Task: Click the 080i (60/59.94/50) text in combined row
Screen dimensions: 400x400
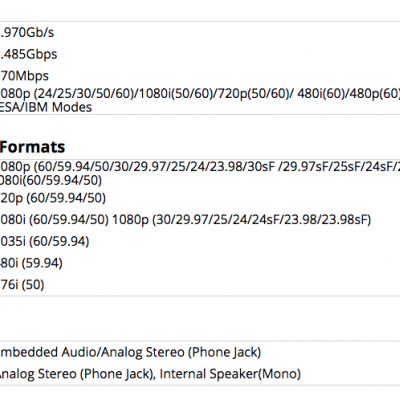Action: coord(54,220)
